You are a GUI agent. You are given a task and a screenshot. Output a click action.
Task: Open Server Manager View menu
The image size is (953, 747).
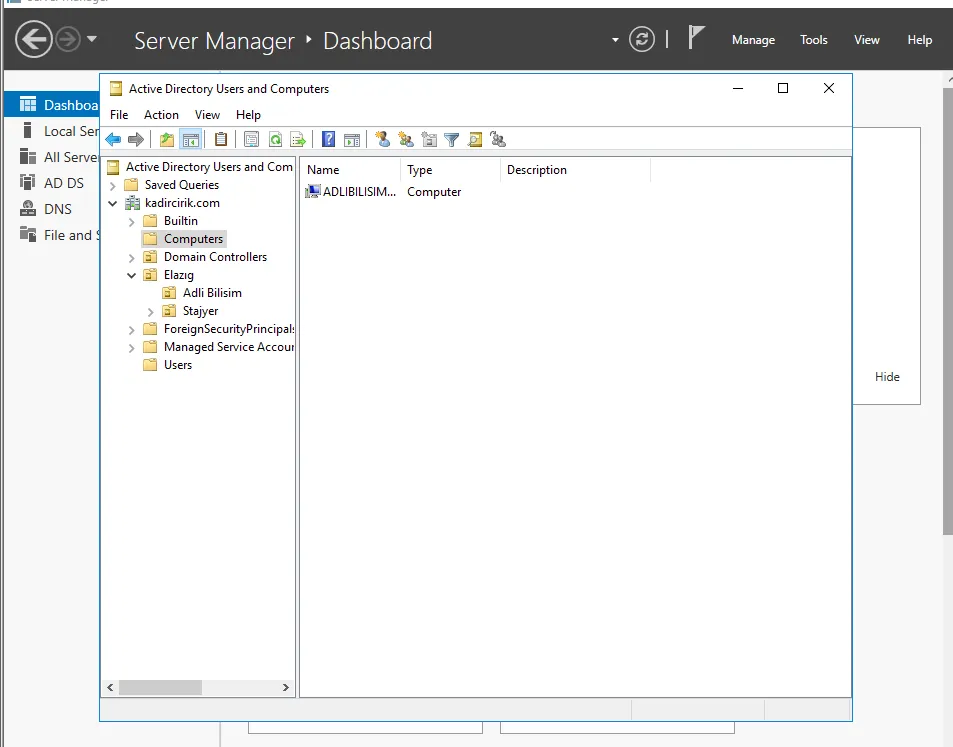(867, 40)
